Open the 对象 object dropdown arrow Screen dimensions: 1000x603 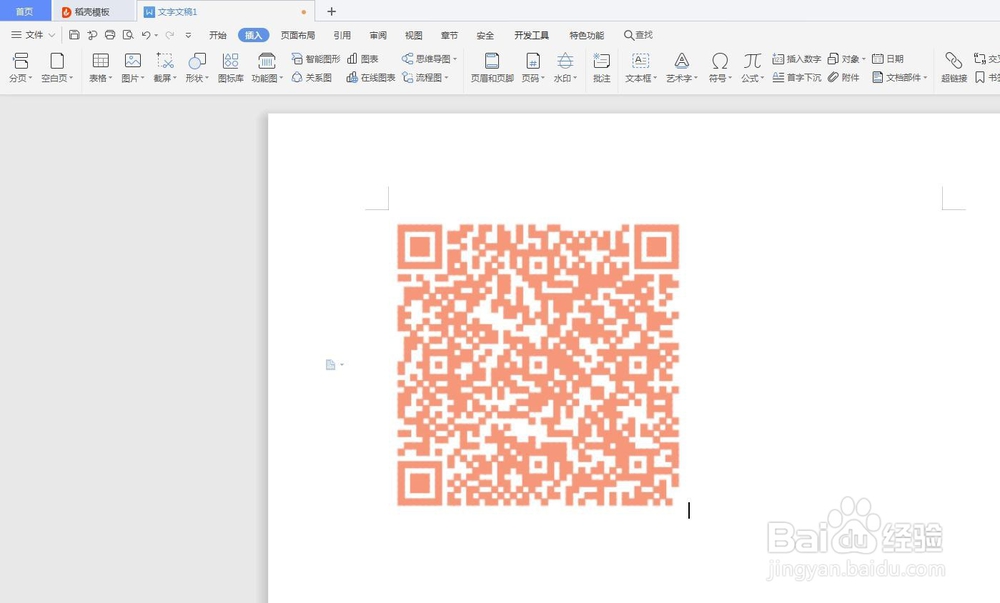click(x=864, y=59)
